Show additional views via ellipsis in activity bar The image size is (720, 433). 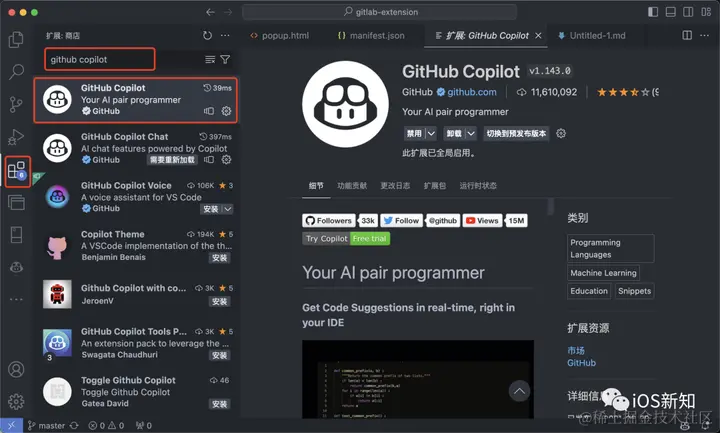[x=16, y=299]
